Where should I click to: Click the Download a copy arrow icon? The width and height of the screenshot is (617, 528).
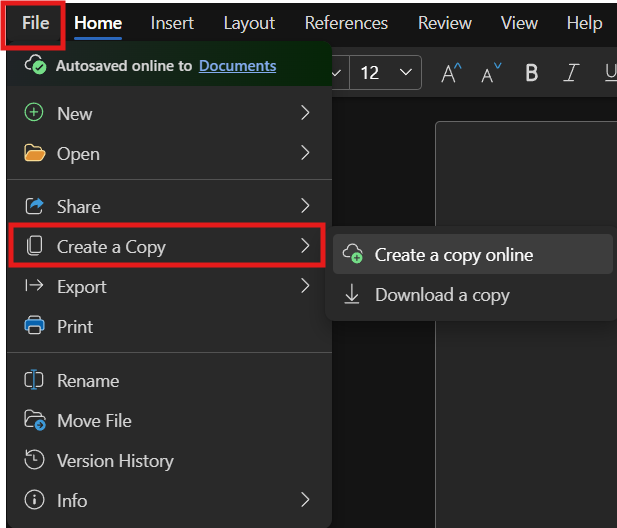pos(352,295)
